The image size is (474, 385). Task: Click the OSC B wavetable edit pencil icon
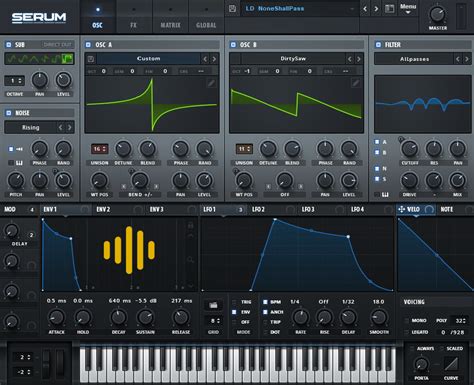click(x=356, y=83)
